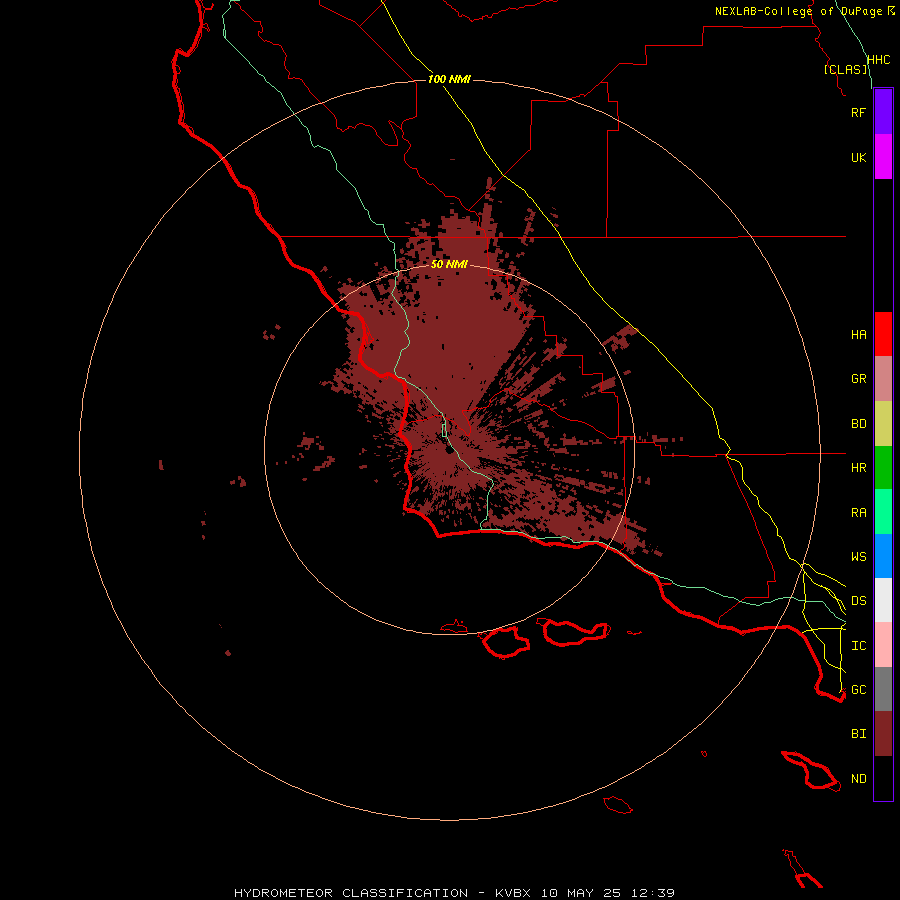Click the GR legend label
Image resolution: width=900 pixels, height=900 pixels.
pyautogui.click(x=858, y=379)
